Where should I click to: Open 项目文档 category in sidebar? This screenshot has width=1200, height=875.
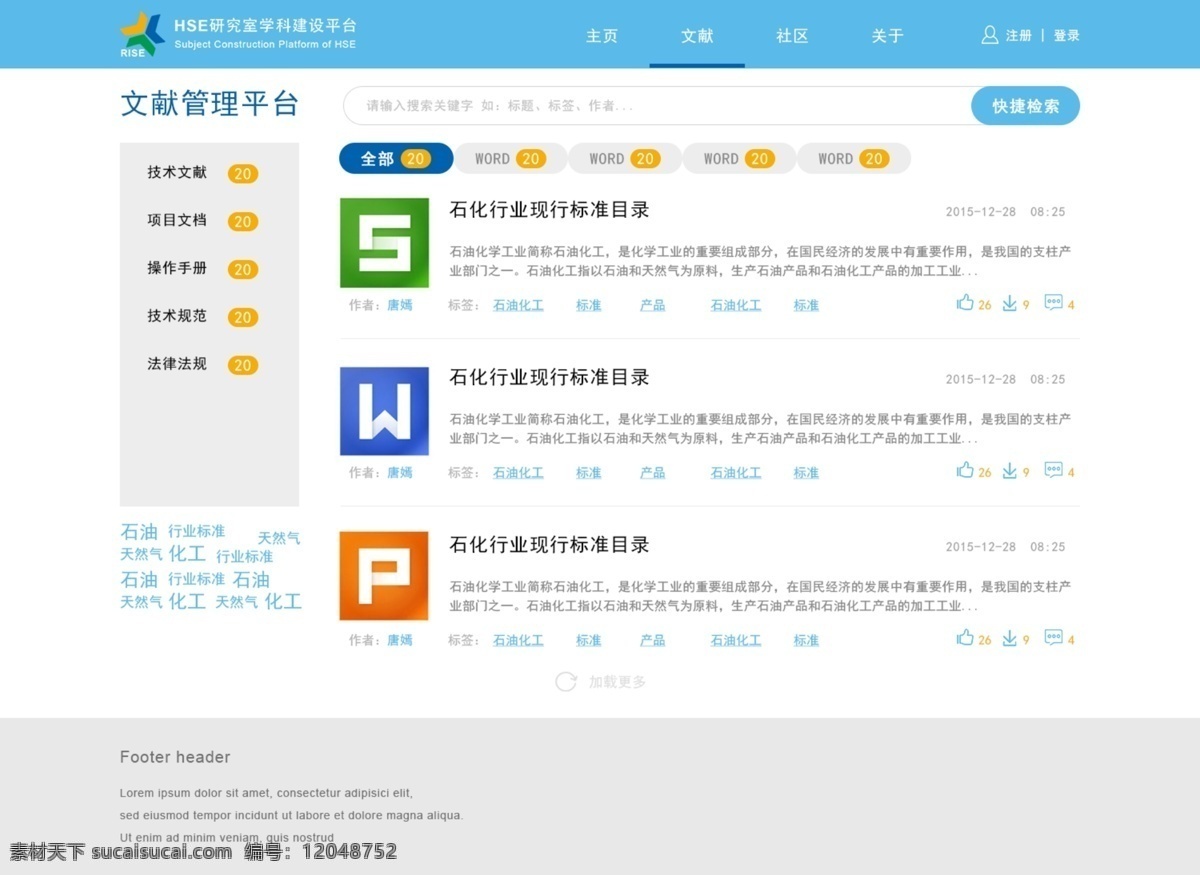(177, 220)
